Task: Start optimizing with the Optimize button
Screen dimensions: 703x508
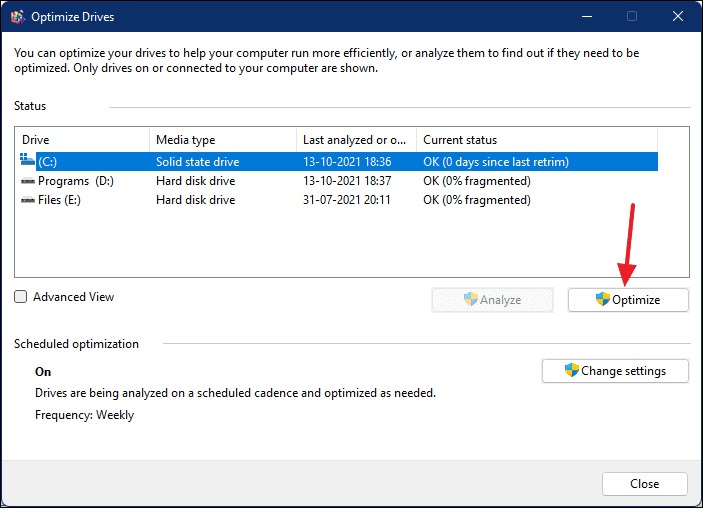Action: (x=628, y=300)
